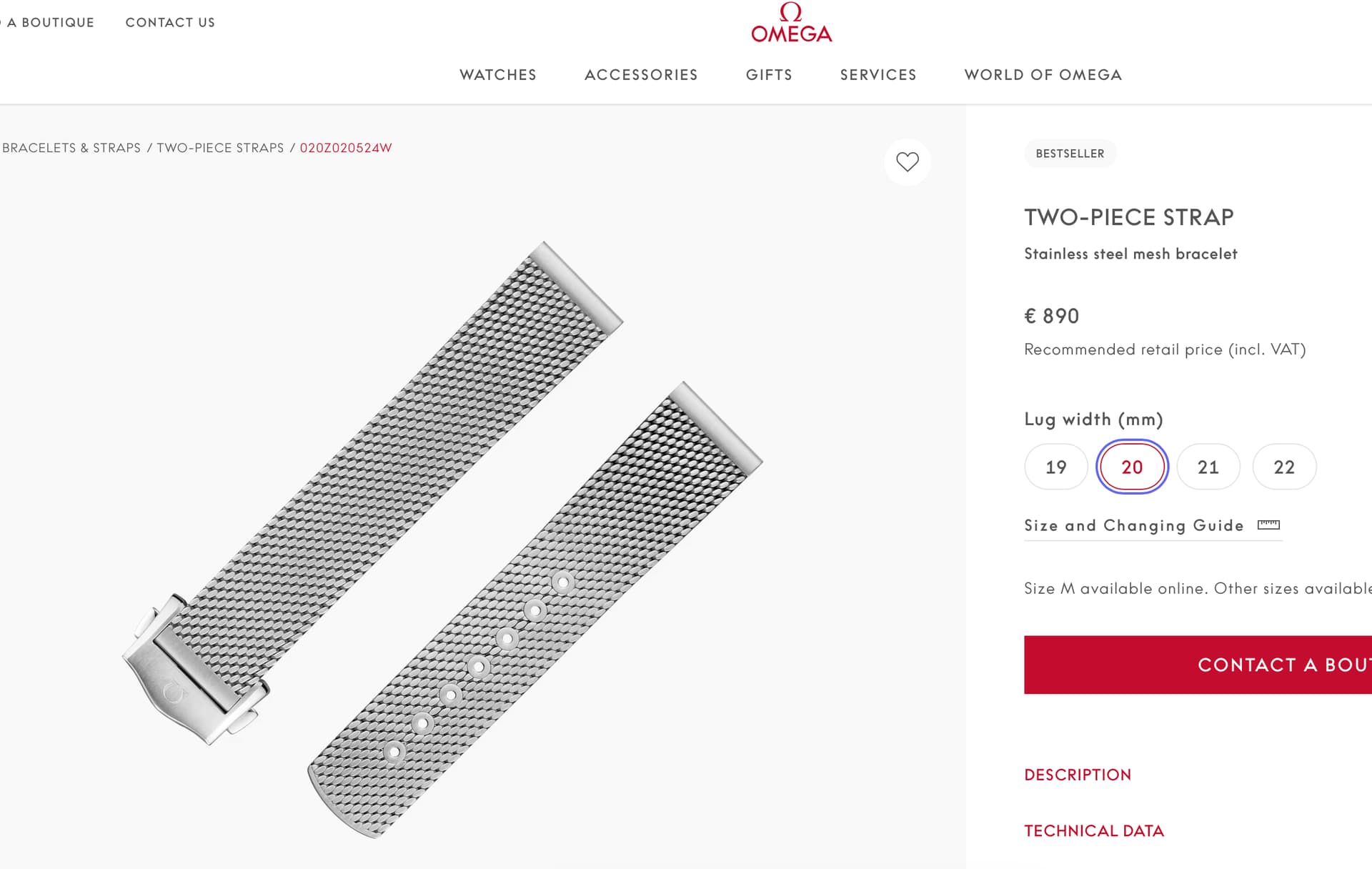Go to Bracelets & Straps breadcrumb

(x=71, y=148)
